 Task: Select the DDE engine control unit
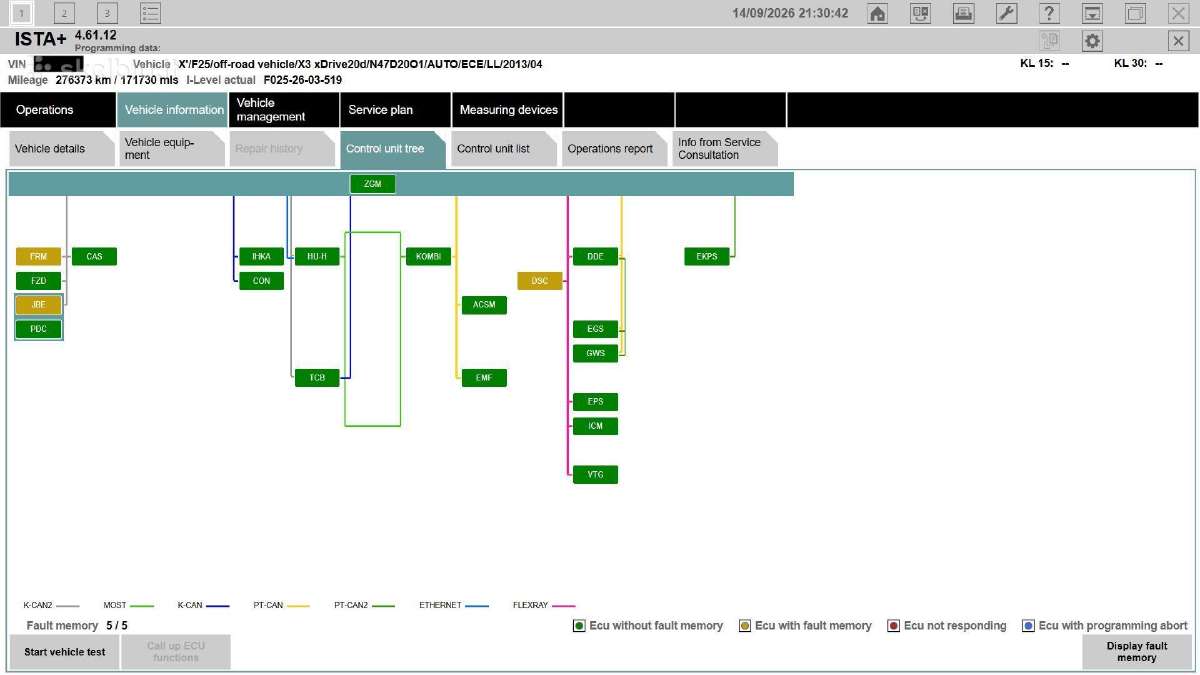click(596, 257)
